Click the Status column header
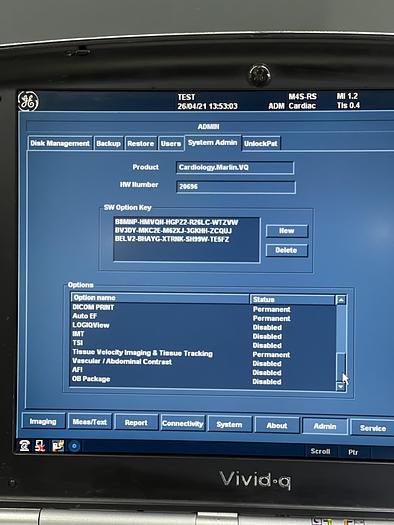Screen dimensions: 394x525 click(x=292, y=299)
